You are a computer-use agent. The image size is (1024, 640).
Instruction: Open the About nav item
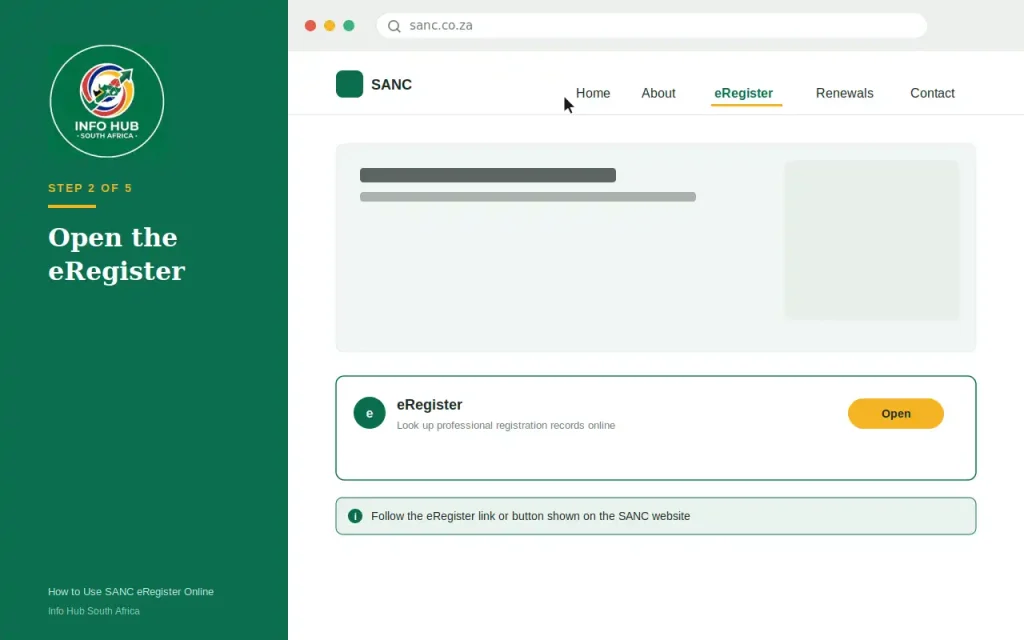658,93
